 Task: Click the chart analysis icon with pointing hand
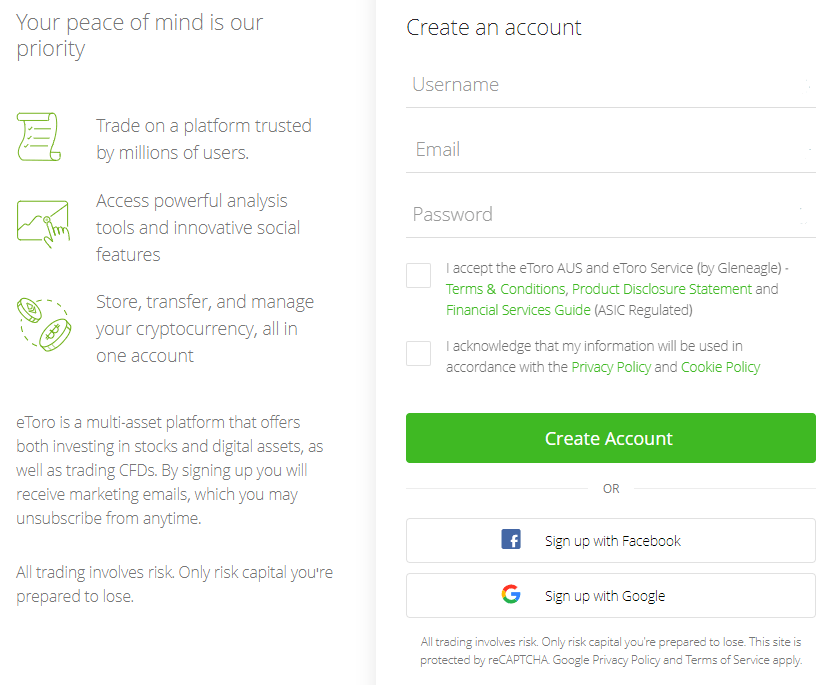[x=43, y=224]
